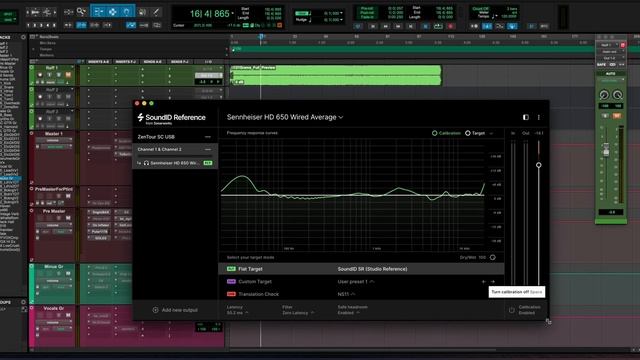Click the Add new output plus icon
The height and width of the screenshot is (360, 640).
click(x=156, y=310)
